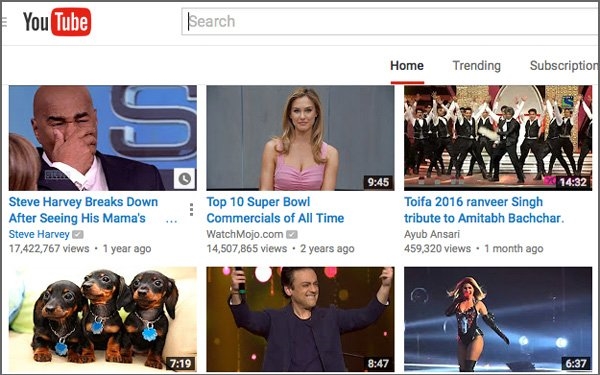Switch to the Trending tab

[x=476, y=66]
